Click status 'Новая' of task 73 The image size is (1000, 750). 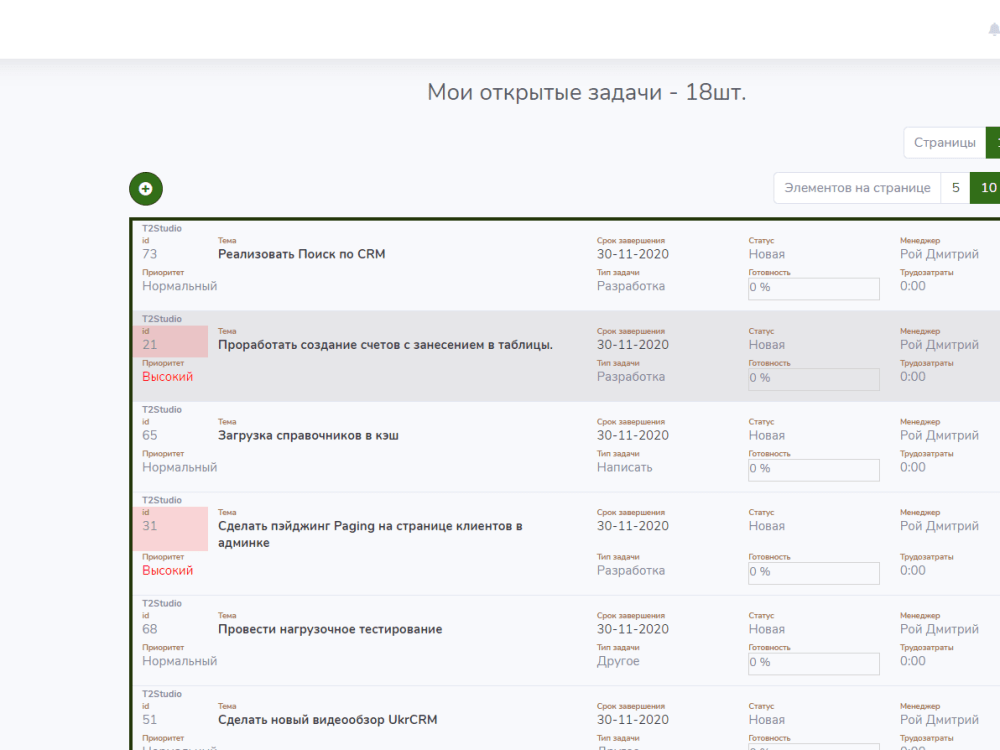tap(767, 254)
